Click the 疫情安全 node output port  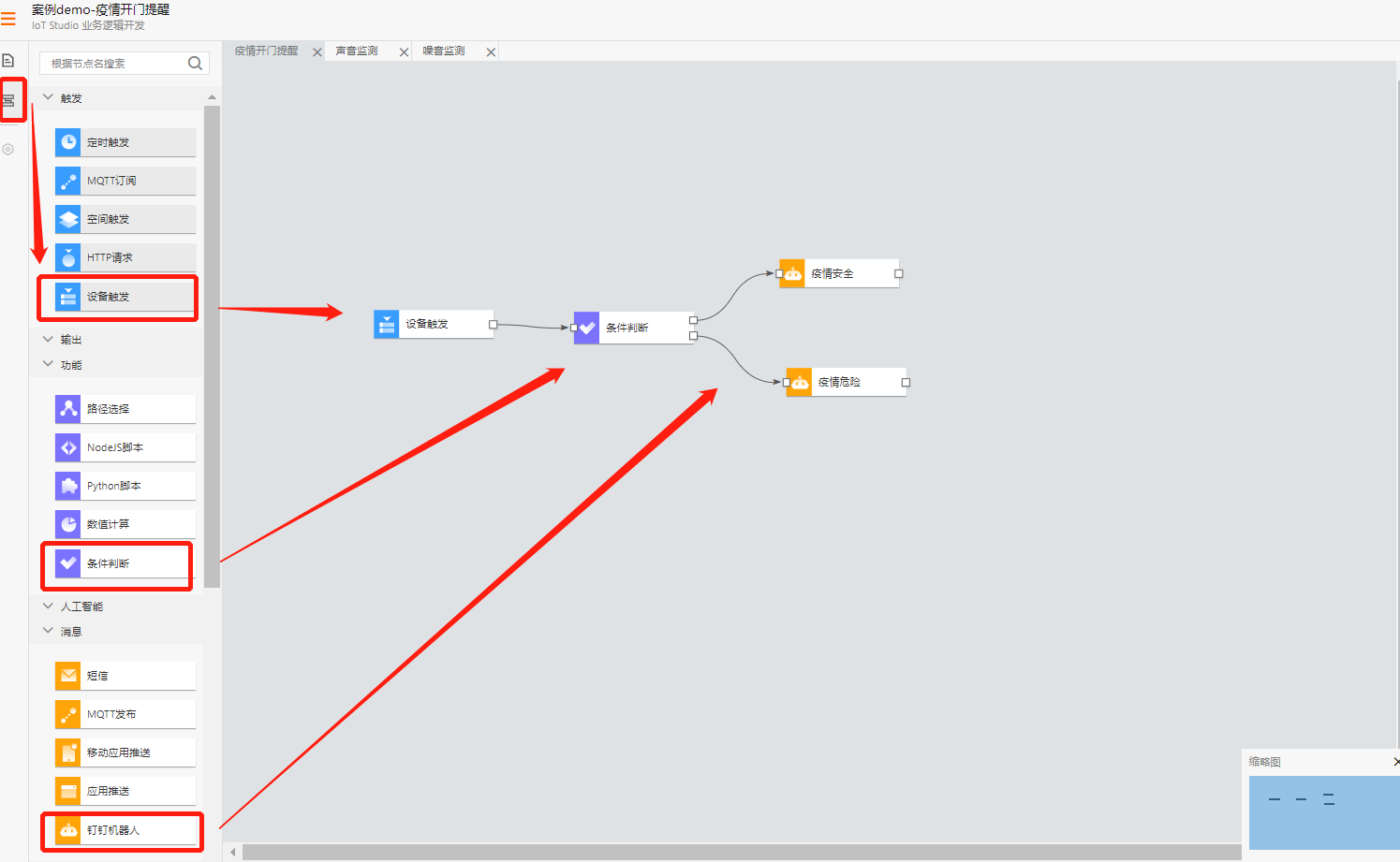[x=899, y=273]
